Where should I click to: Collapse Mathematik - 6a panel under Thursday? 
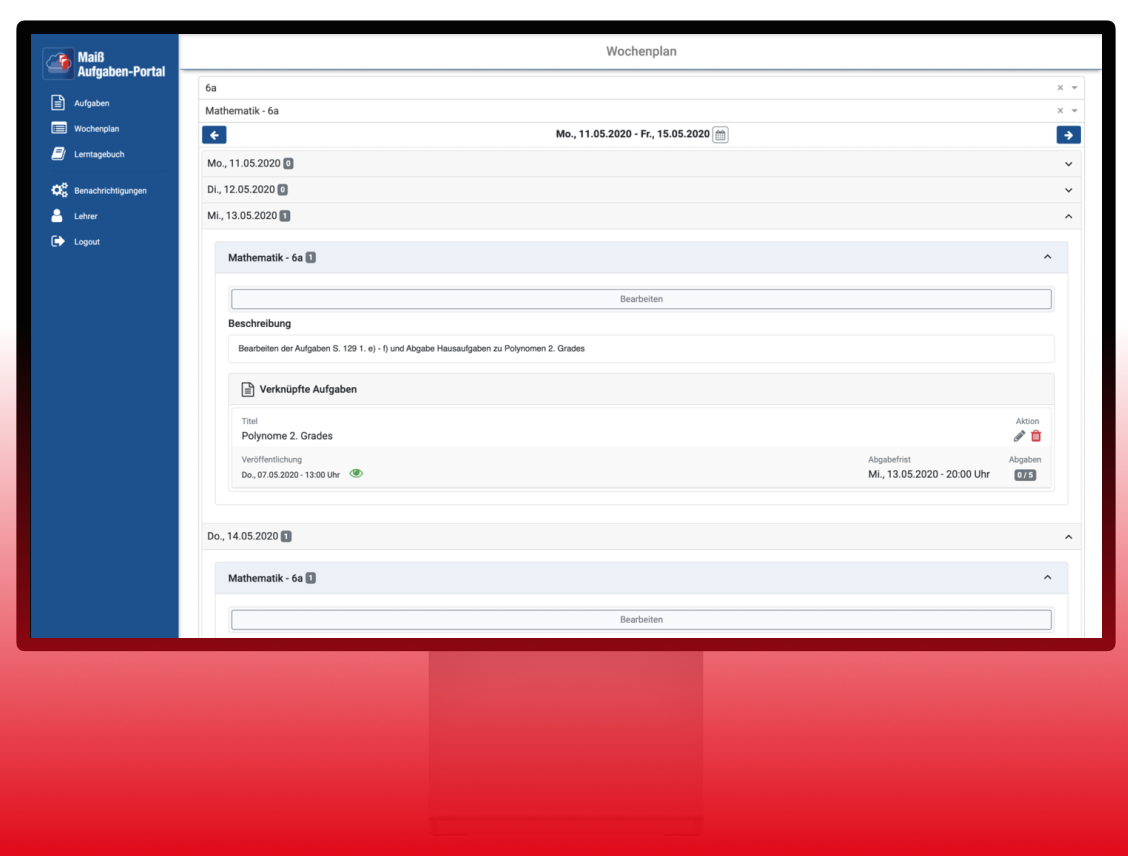click(1047, 578)
